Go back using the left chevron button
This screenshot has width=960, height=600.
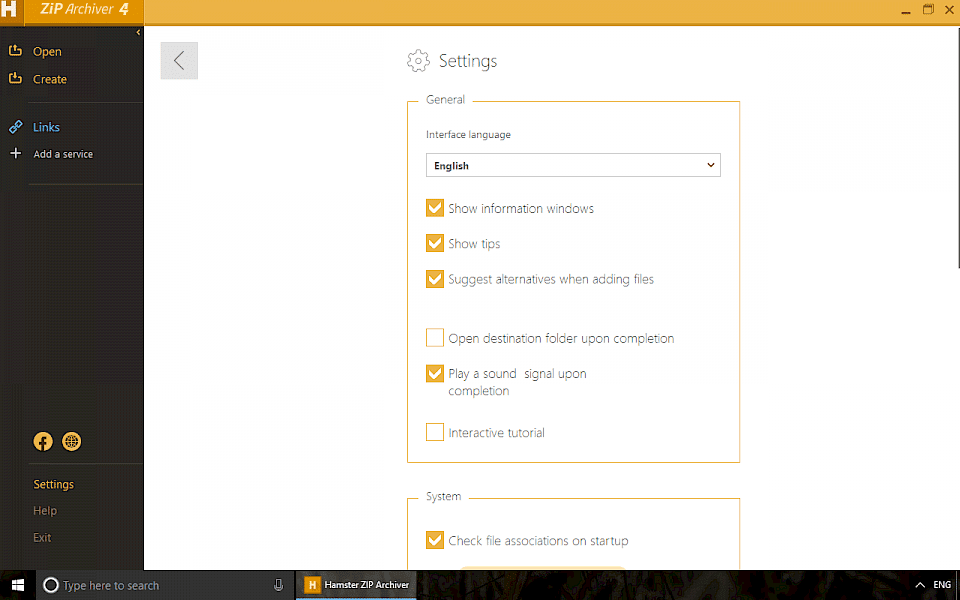coord(179,61)
